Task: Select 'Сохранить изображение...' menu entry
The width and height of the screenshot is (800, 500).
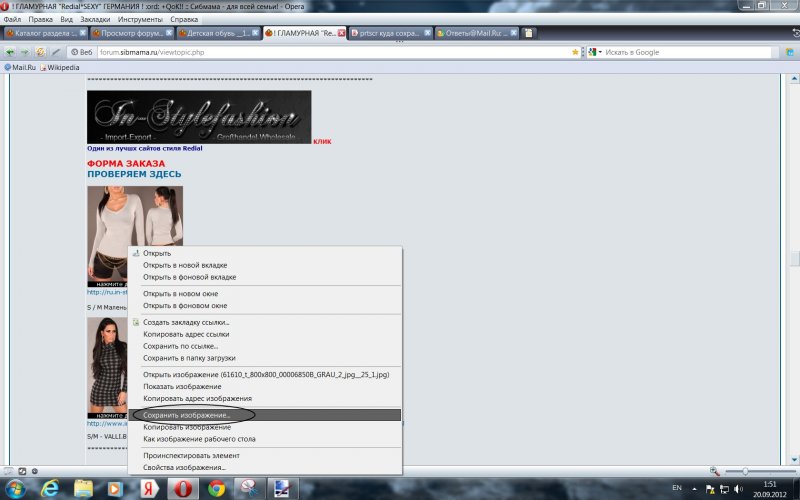Action: pyautogui.click(x=265, y=415)
